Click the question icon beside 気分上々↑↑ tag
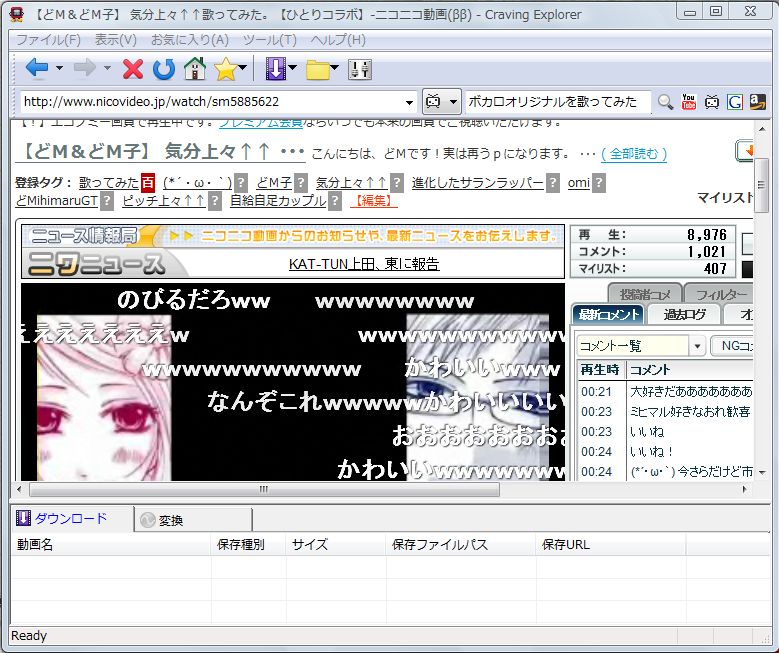779x653 pixels. point(396,183)
